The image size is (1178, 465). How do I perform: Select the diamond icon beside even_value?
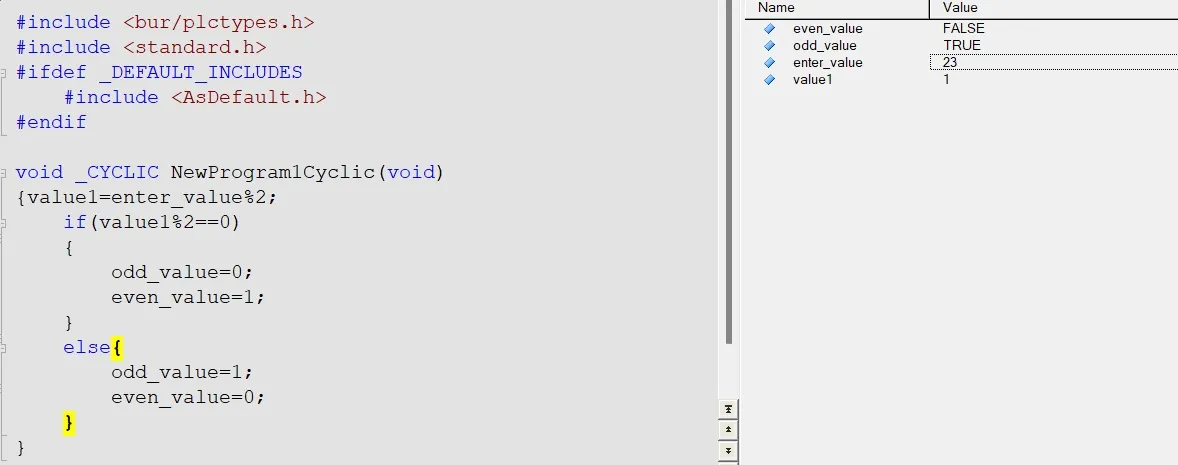point(769,29)
